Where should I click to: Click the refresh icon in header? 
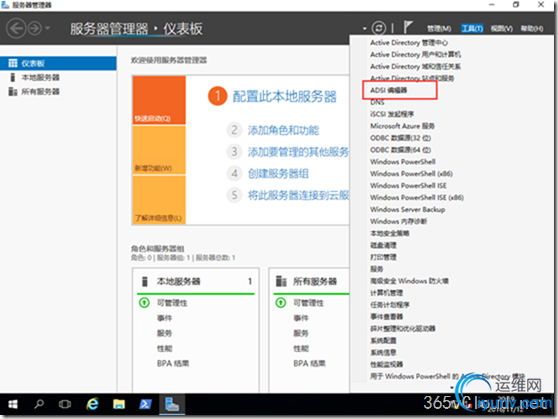click(379, 28)
